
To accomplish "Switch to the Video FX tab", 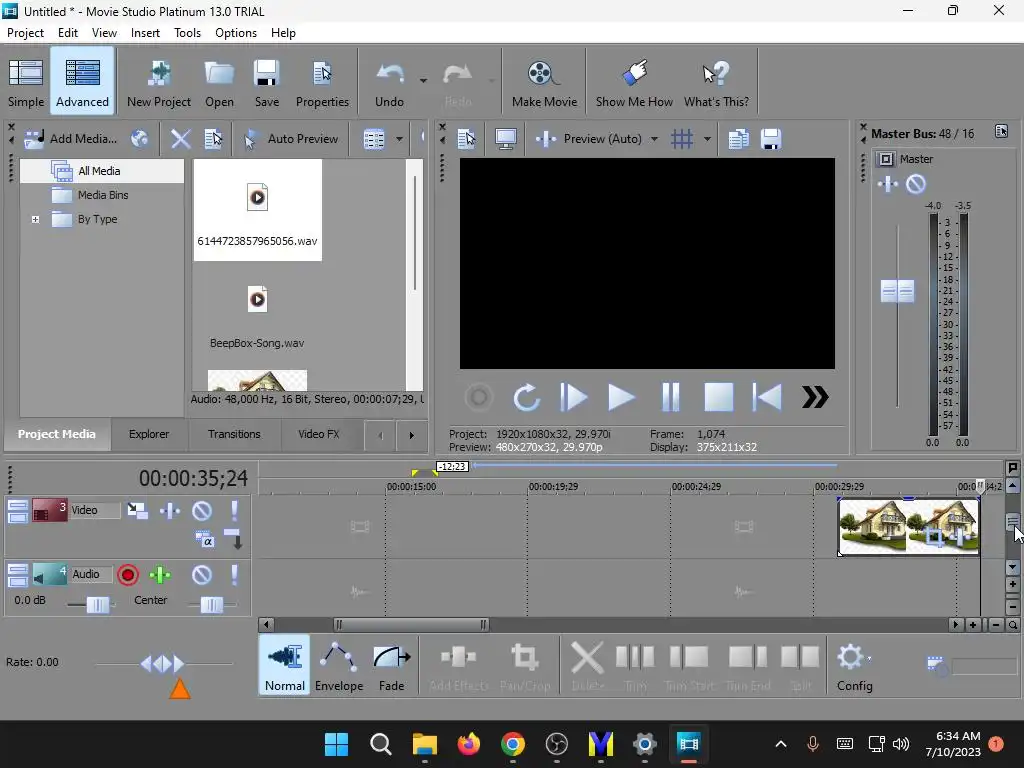I will [319, 434].
